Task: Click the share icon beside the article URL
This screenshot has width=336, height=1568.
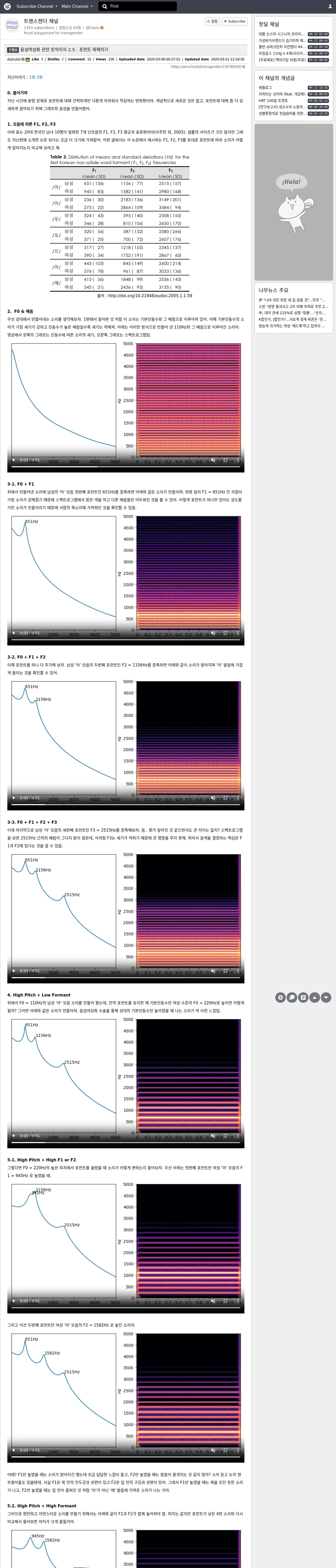Action: (x=243, y=67)
